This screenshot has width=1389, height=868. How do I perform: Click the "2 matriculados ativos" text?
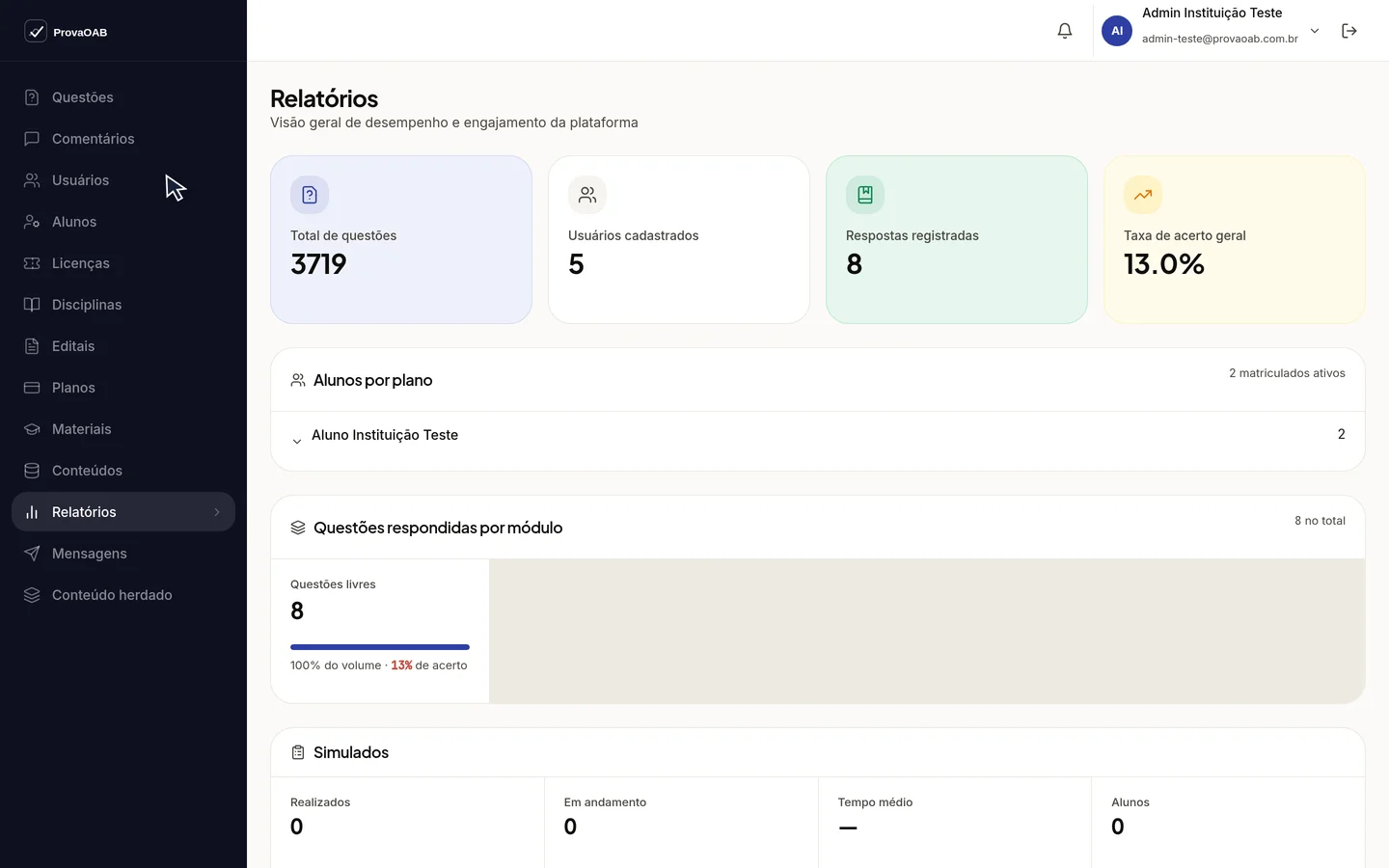[1287, 373]
